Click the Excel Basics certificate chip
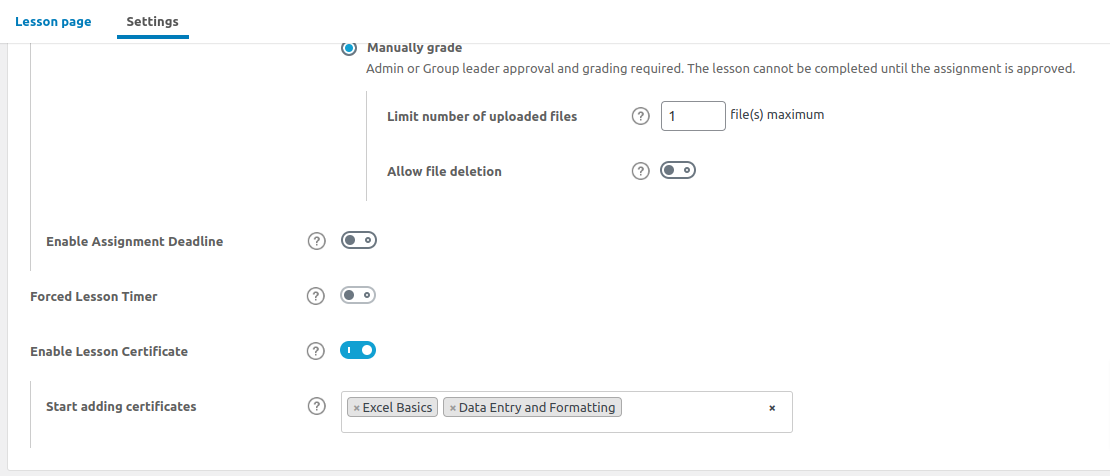 point(398,408)
